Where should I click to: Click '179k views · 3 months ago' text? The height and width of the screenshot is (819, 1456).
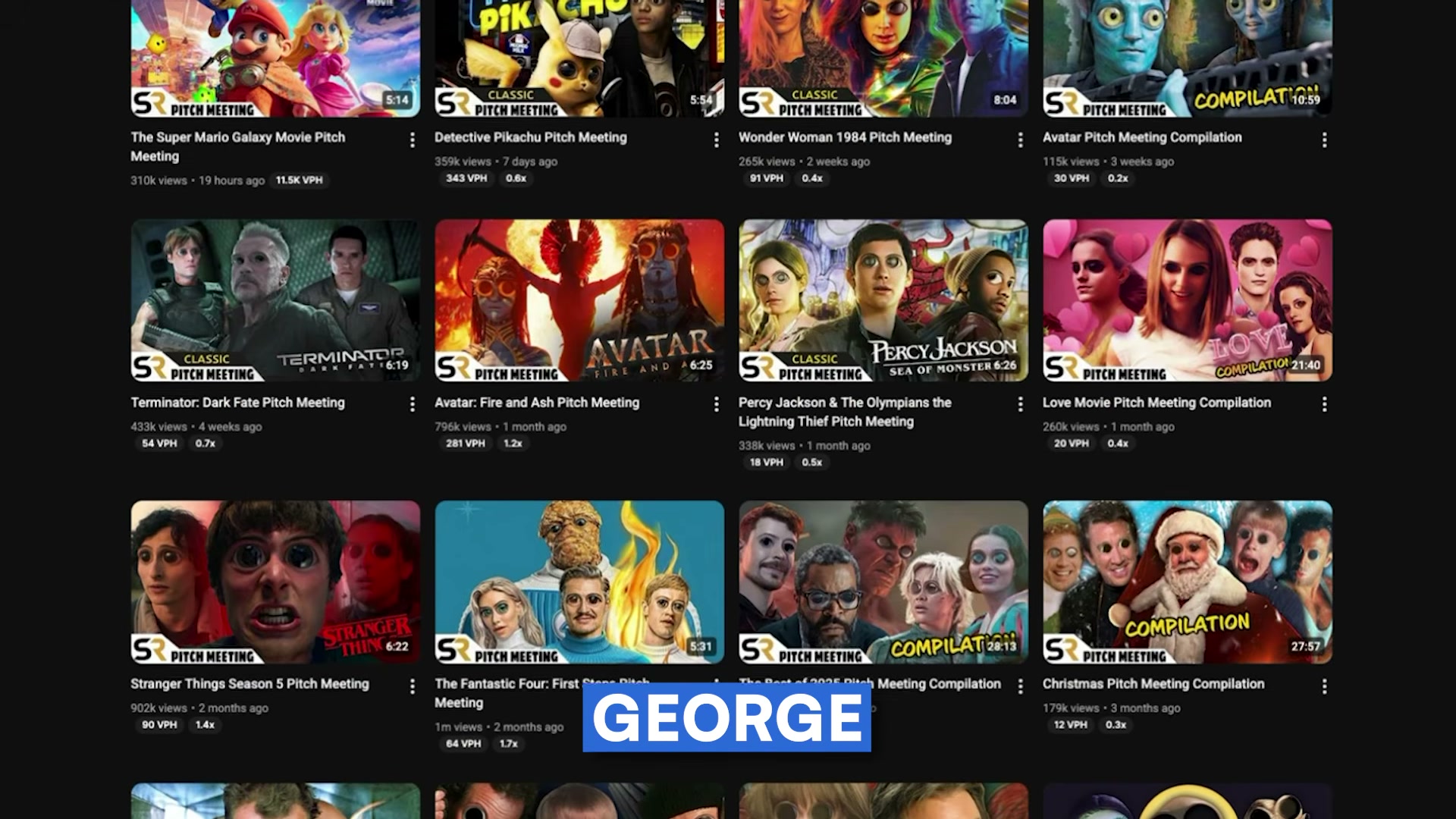[x=1112, y=708]
